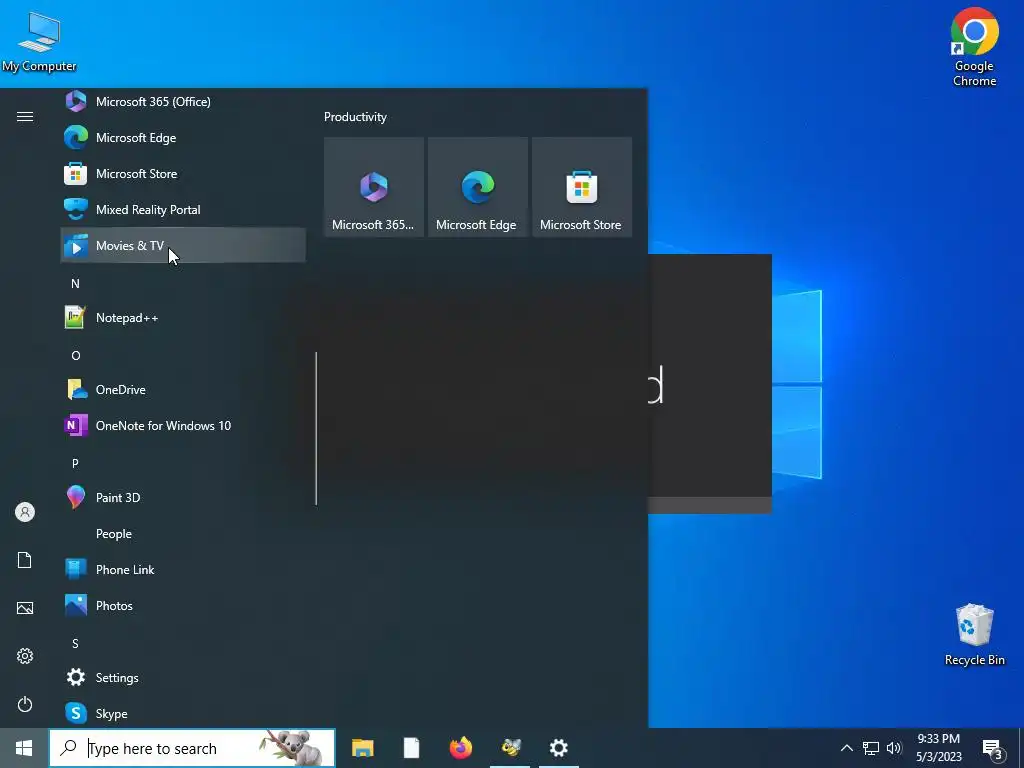Screen dimensions: 1024x768
Task: Open the Photos app
Action: tap(183, 605)
